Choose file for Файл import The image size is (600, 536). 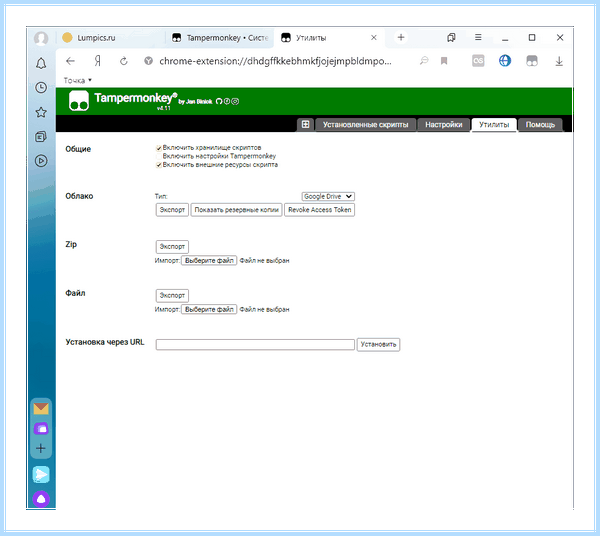pyautogui.click(x=209, y=309)
